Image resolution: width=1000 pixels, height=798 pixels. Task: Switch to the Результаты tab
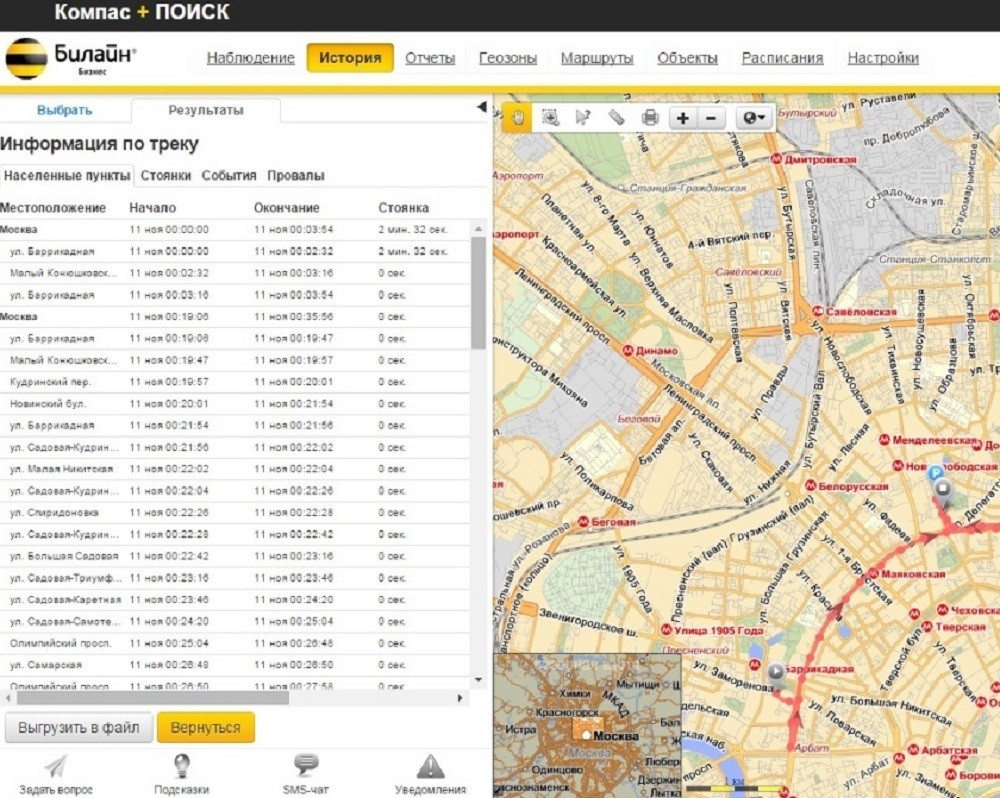click(206, 110)
